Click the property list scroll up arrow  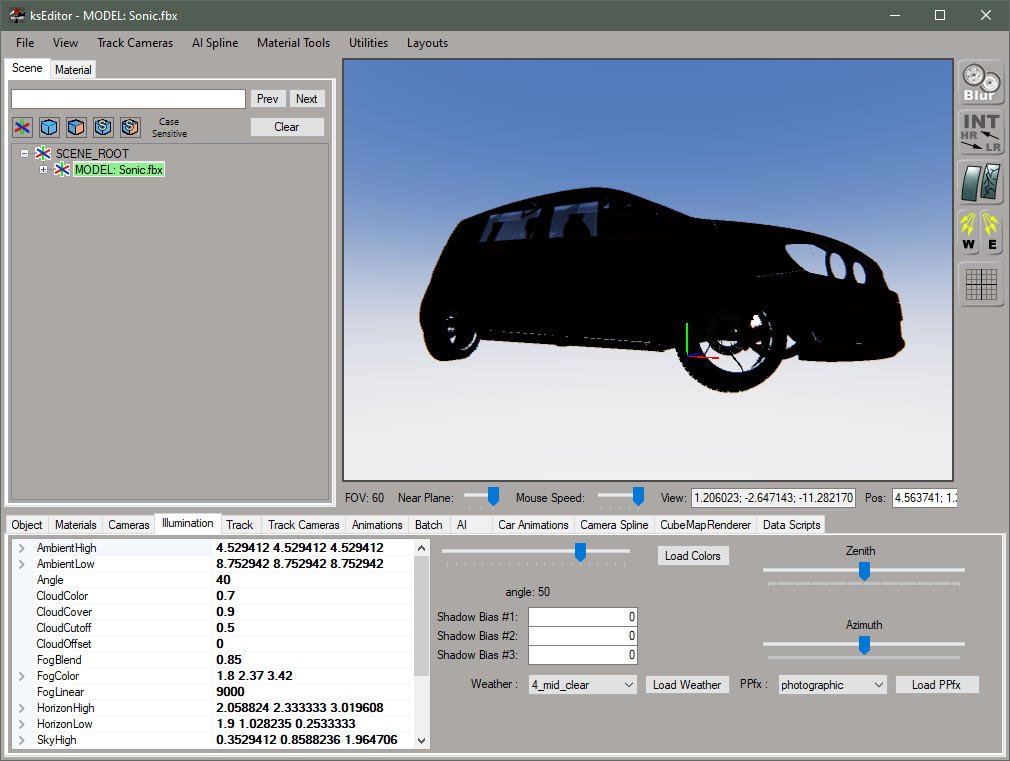click(421, 548)
